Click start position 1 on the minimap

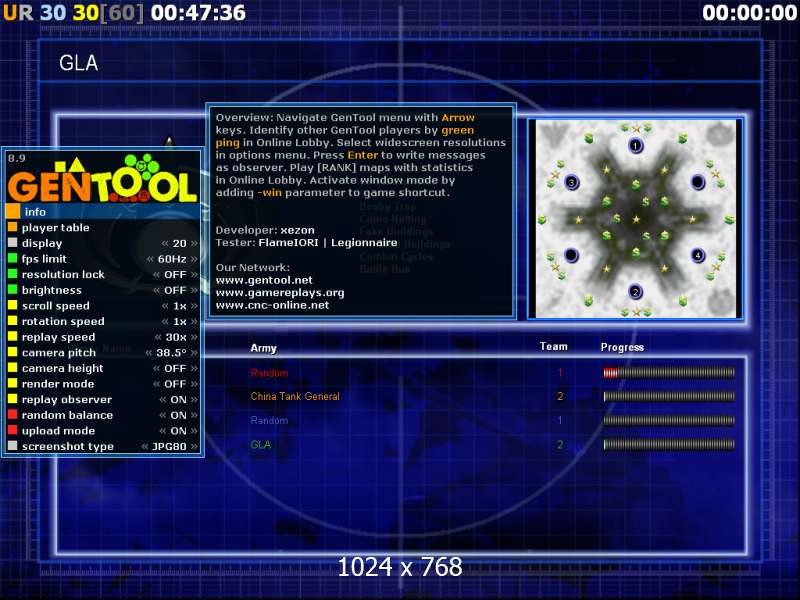635,146
